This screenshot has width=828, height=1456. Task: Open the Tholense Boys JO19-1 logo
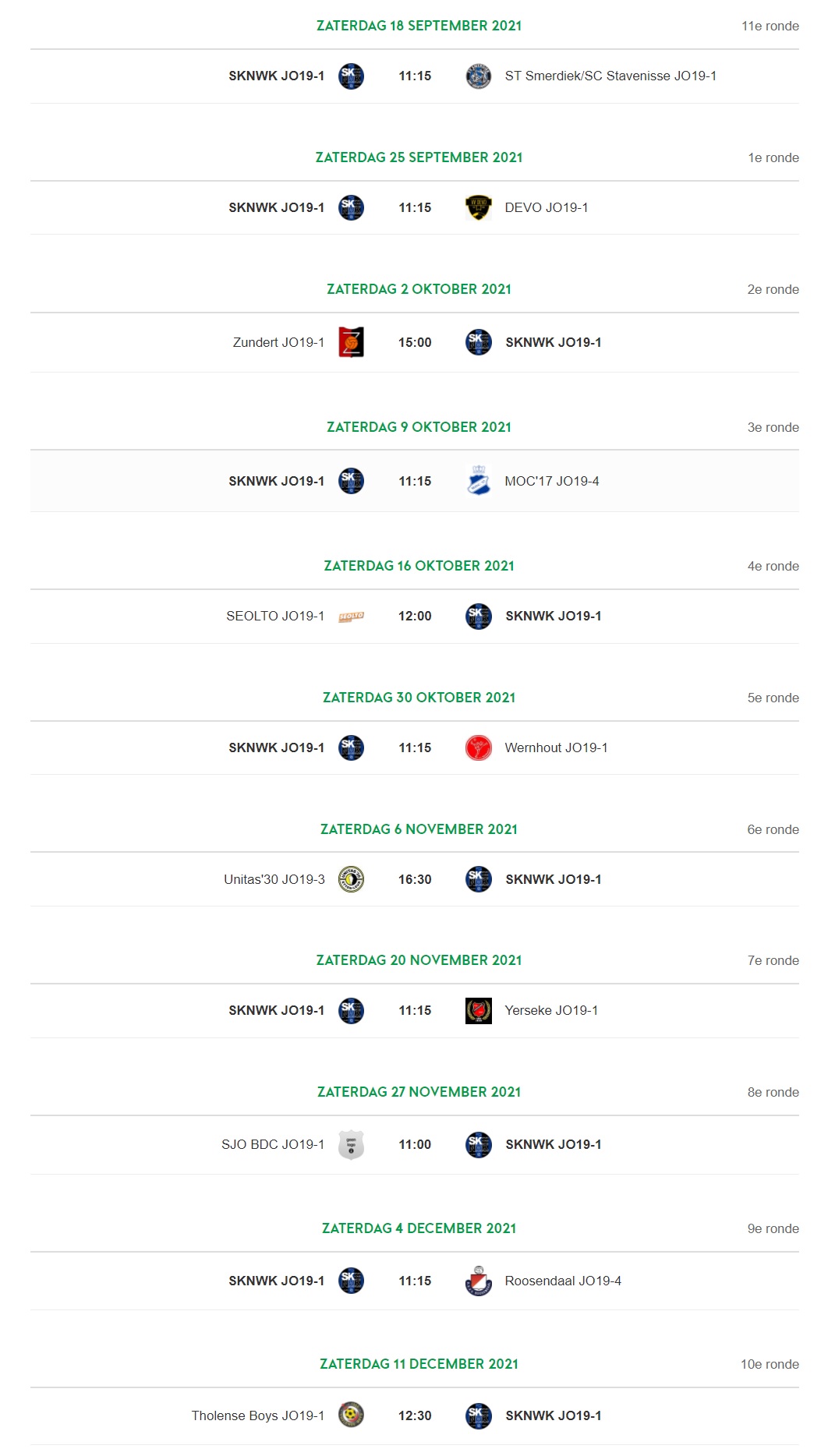[x=351, y=1415]
